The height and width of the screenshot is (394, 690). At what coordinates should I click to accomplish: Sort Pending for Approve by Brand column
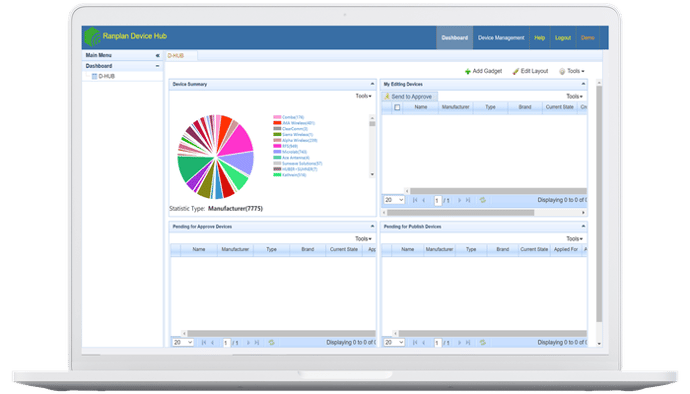308,250
